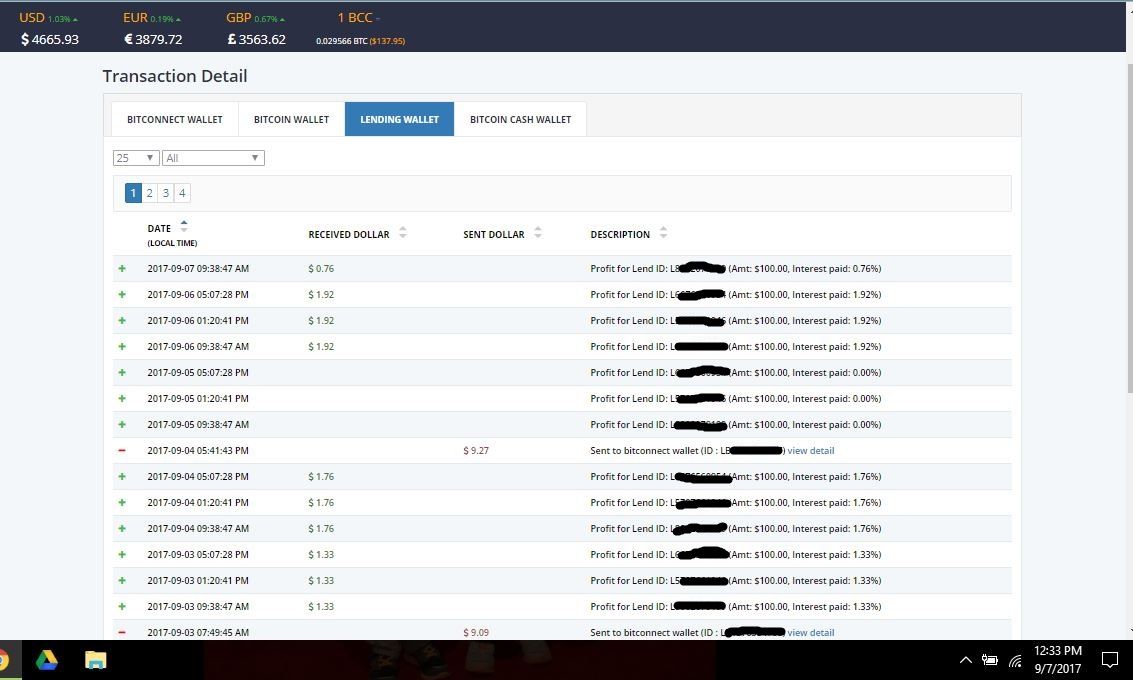Open the BitConnect Wallet tab
The height and width of the screenshot is (680, 1133).
click(x=175, y=119)
